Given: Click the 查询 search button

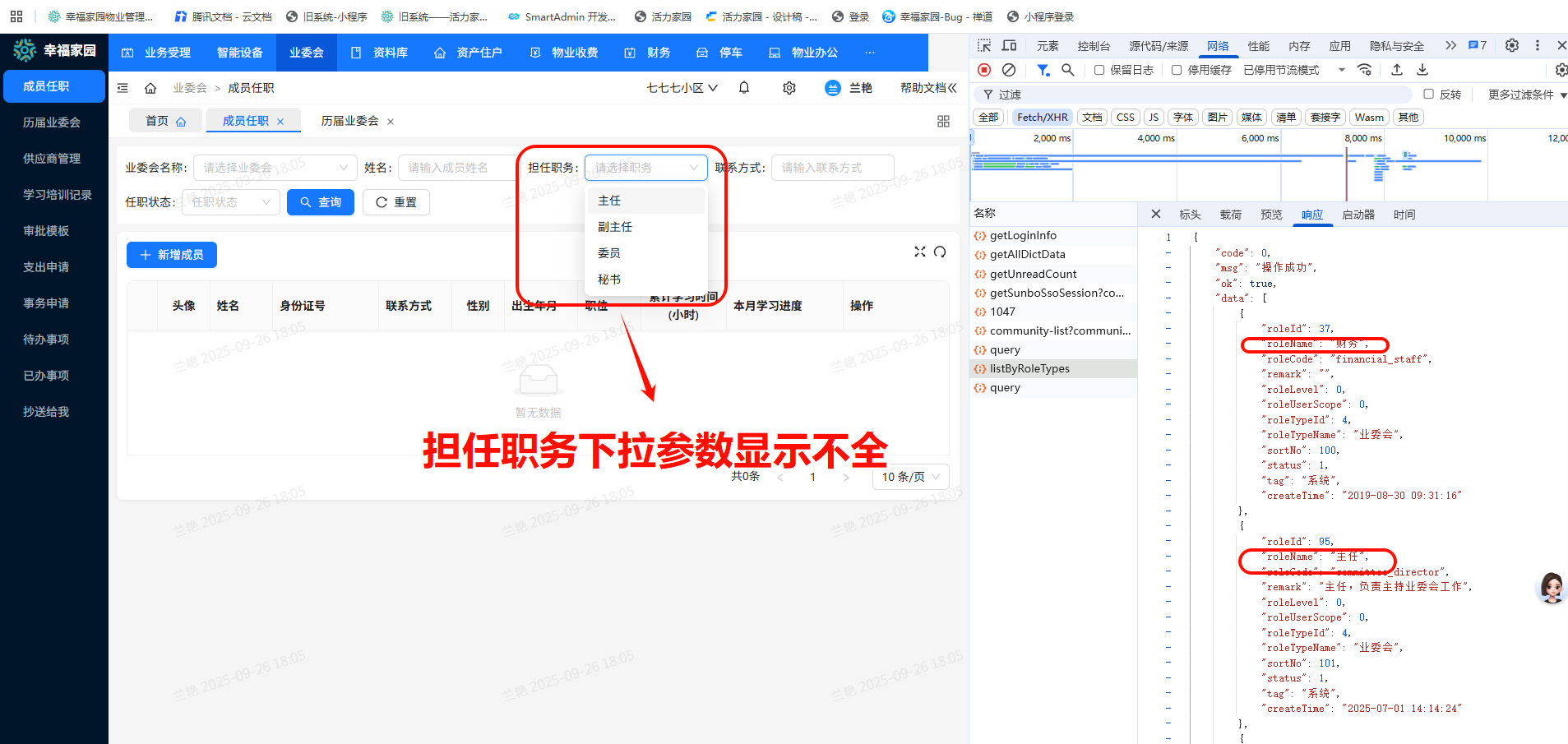Looking at the screenshot, I should [x=321, y=202].
